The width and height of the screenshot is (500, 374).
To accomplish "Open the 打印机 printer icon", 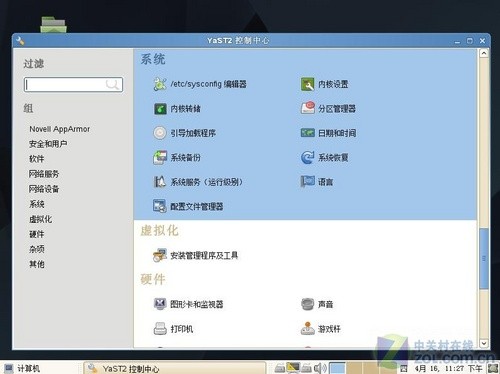I will coord(160,329).
